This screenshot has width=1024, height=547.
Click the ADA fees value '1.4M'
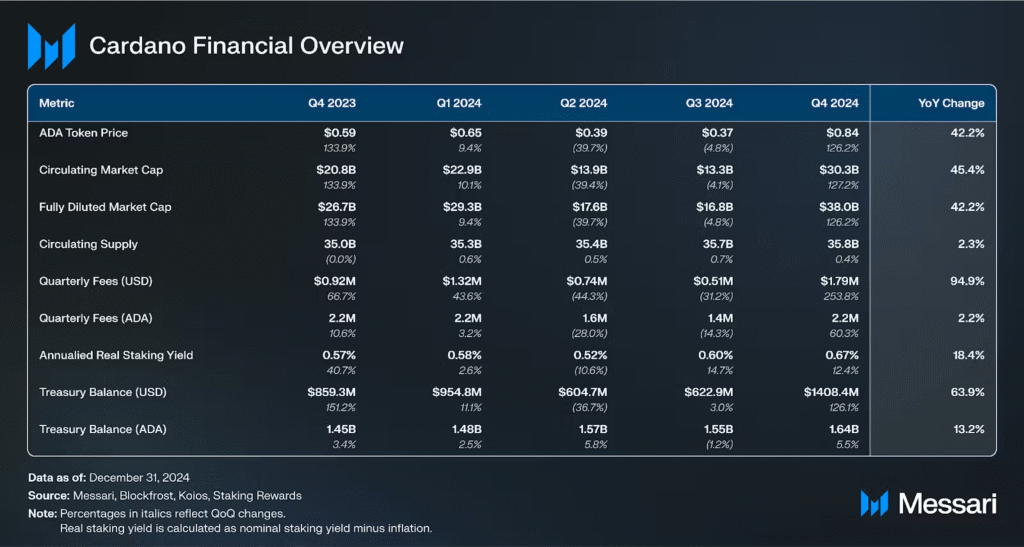[720, 319]
